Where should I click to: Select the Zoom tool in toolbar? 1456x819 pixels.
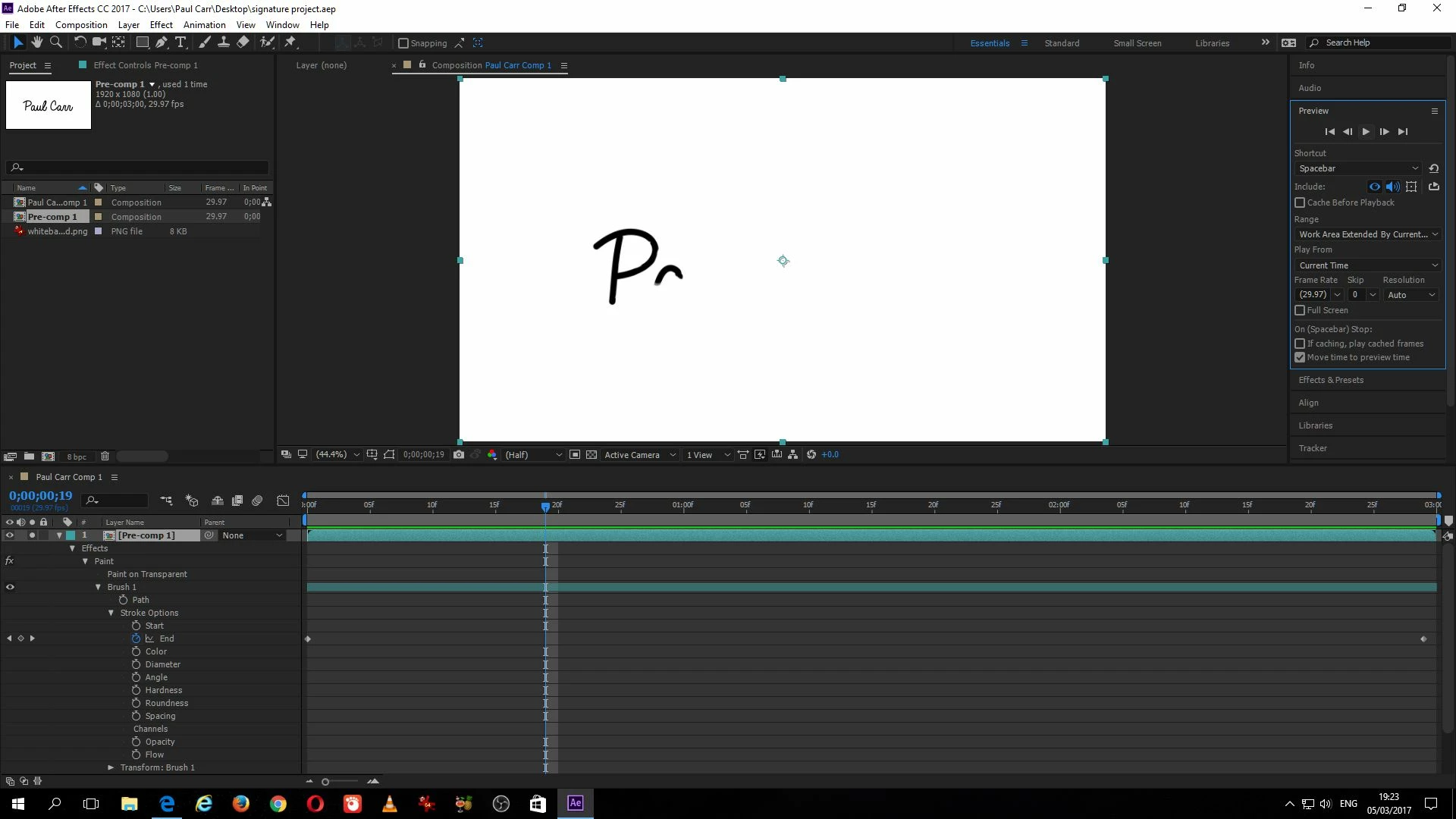55,42
